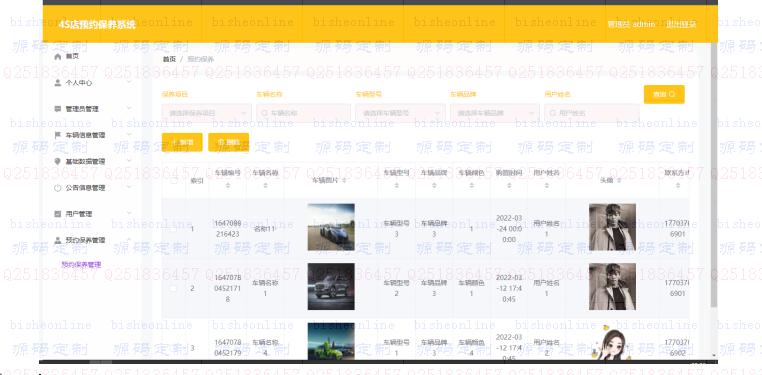Click the clock icon beside 公告信息管理
The width and height of the screenshot is (762, 375).
(x=58, y=188)
